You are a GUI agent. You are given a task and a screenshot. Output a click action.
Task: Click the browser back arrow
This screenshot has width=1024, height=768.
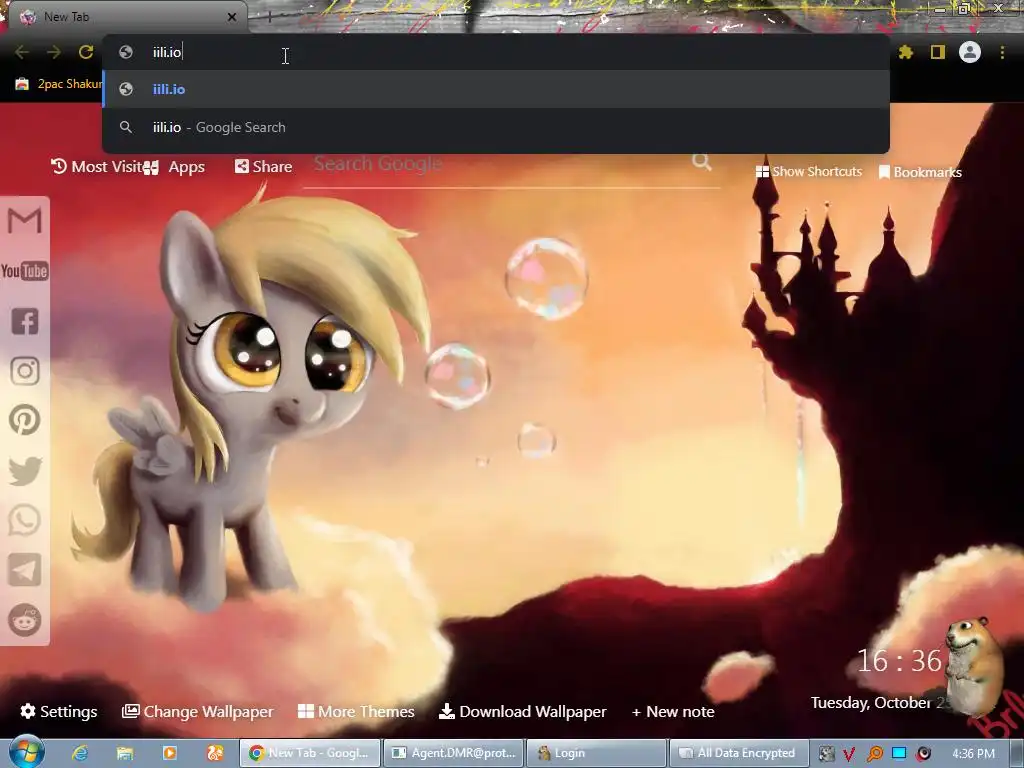(22, 52)
